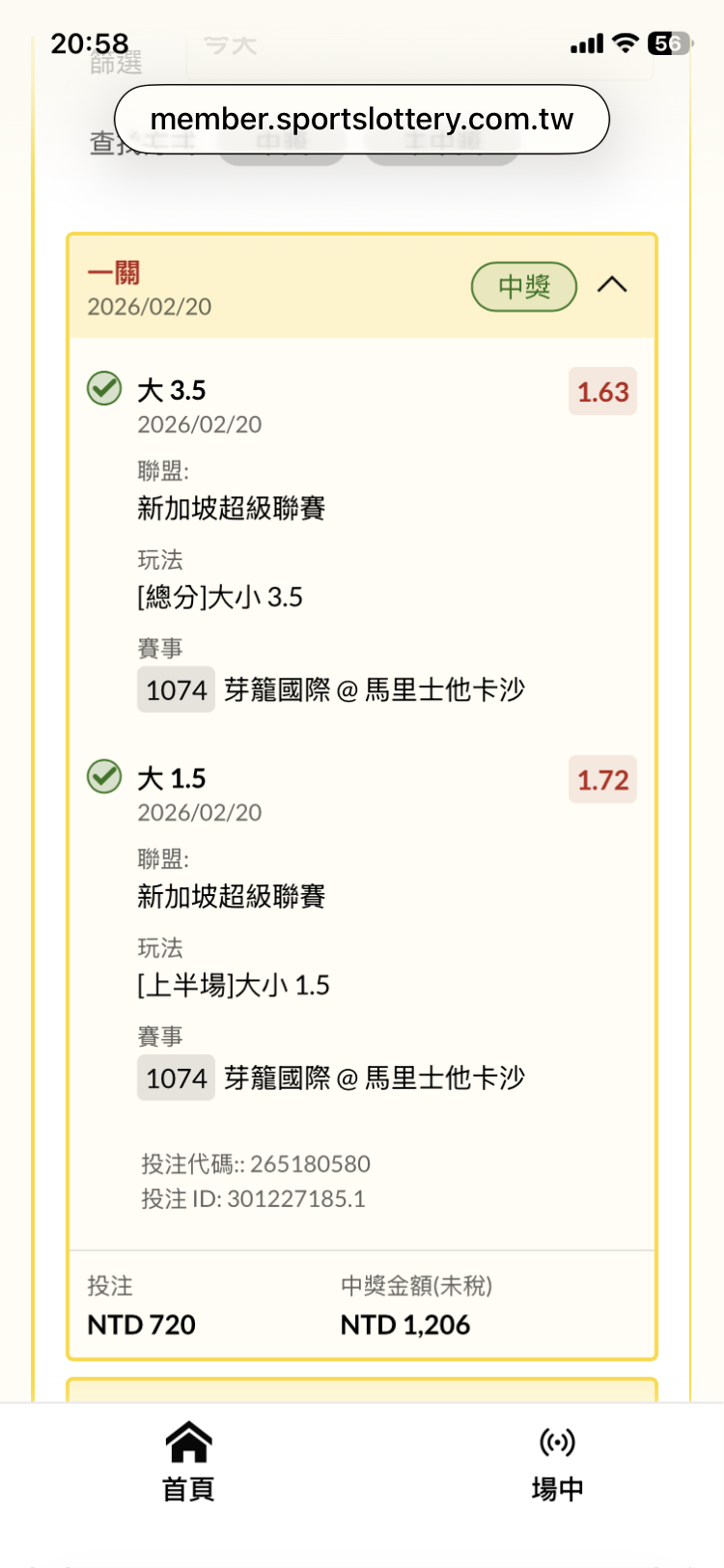This screenshot has height=1568, width=724.
Task: Collapse the 一關 bet card using chevron
Action: [x=612, y=286]
